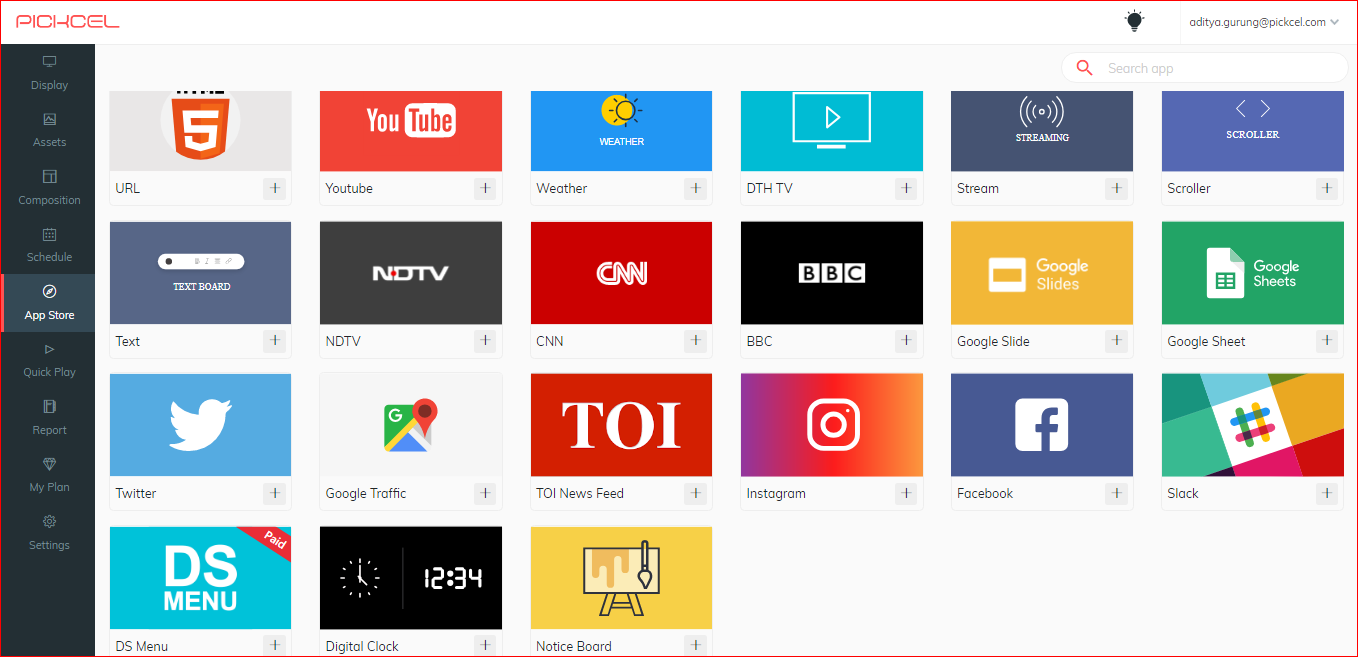The image size is (1358, 657).
Task: Select the Streaming app thumbnail
Action: click(x=1042, y=131)
